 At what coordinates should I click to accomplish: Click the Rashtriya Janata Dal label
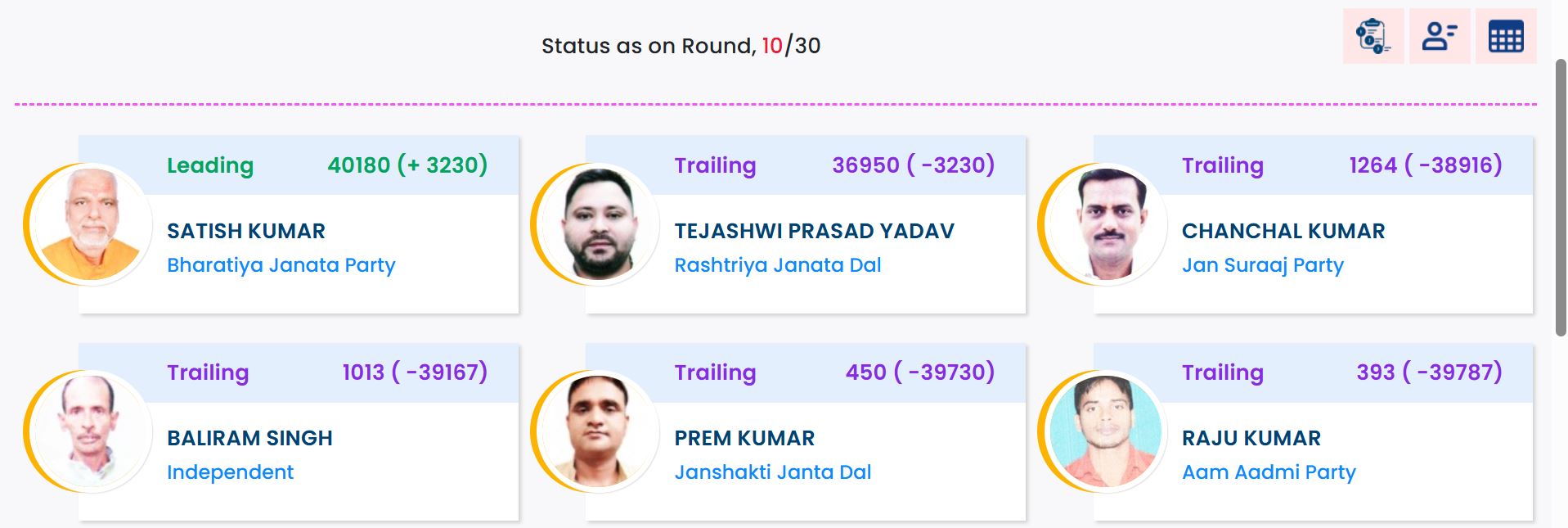777,265
